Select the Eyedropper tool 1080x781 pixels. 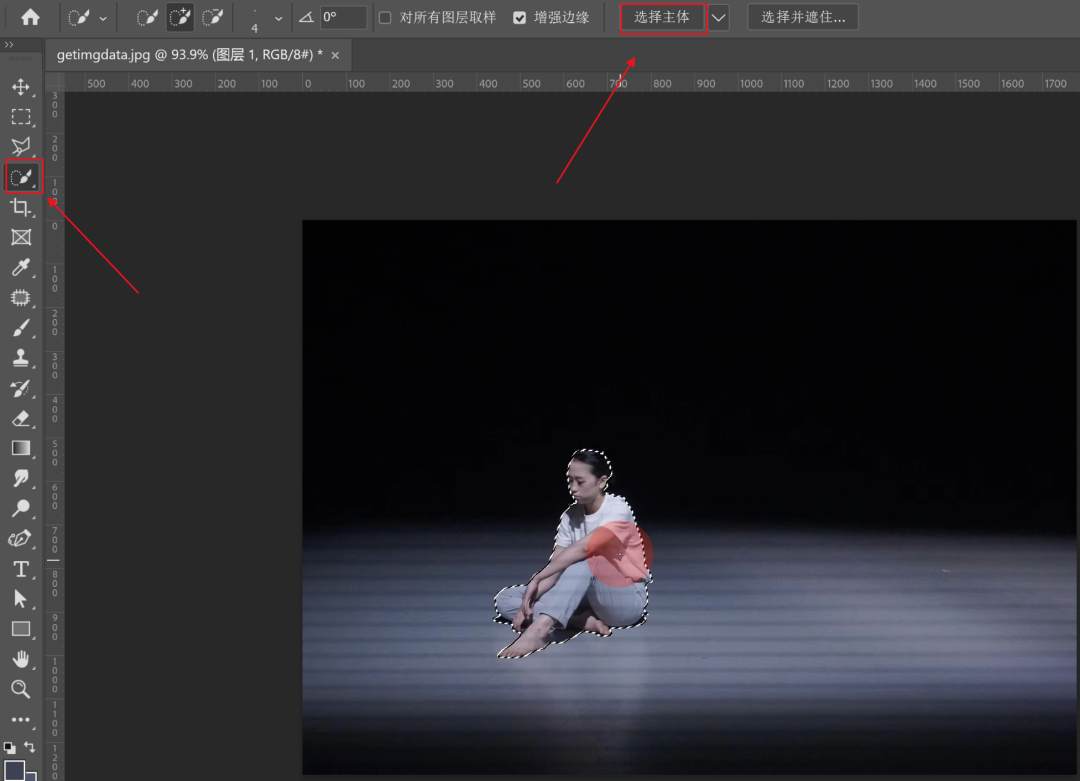point(21,267)
